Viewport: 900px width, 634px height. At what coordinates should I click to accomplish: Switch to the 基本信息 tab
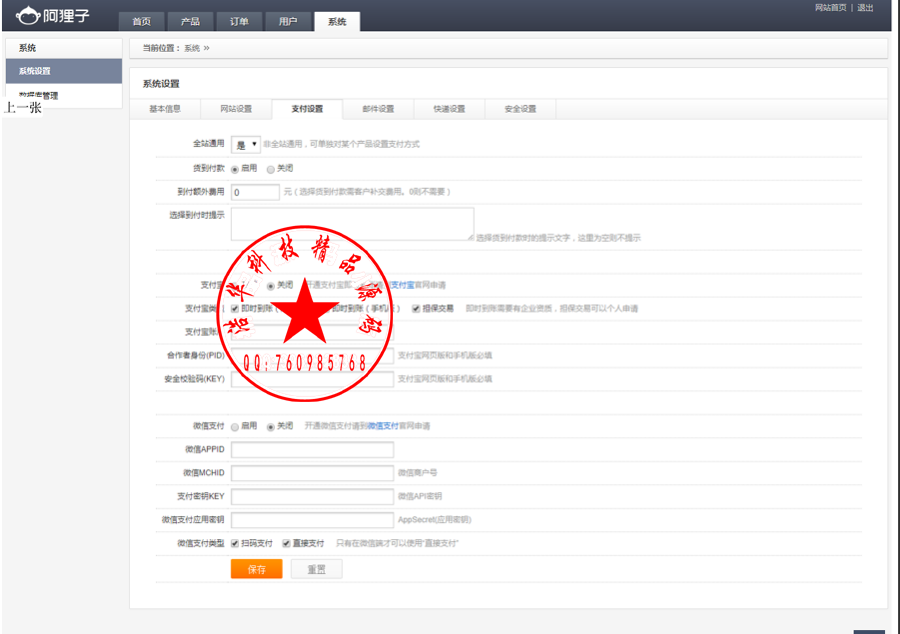(165, 109)
